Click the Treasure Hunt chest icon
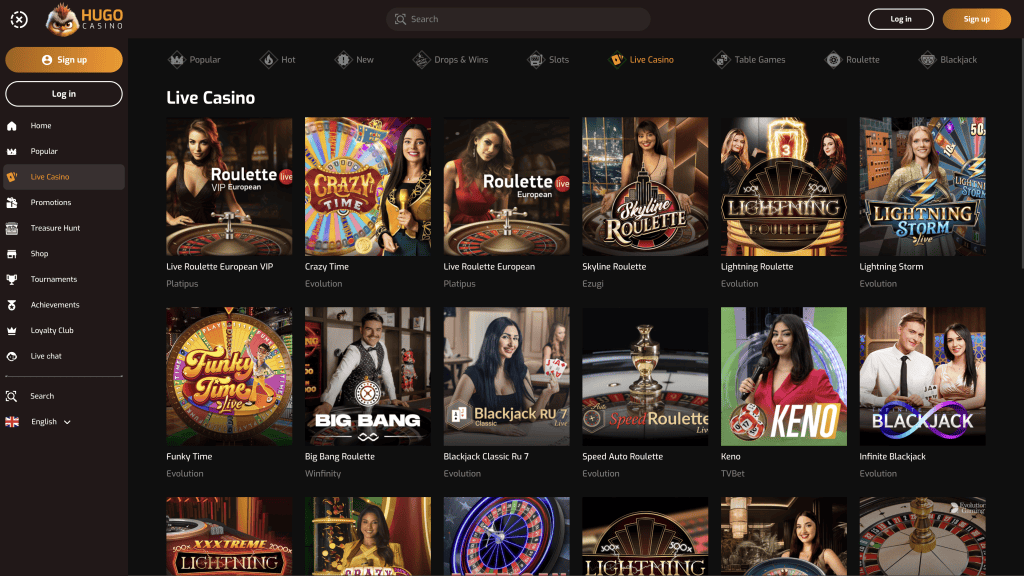 (12, 228)
